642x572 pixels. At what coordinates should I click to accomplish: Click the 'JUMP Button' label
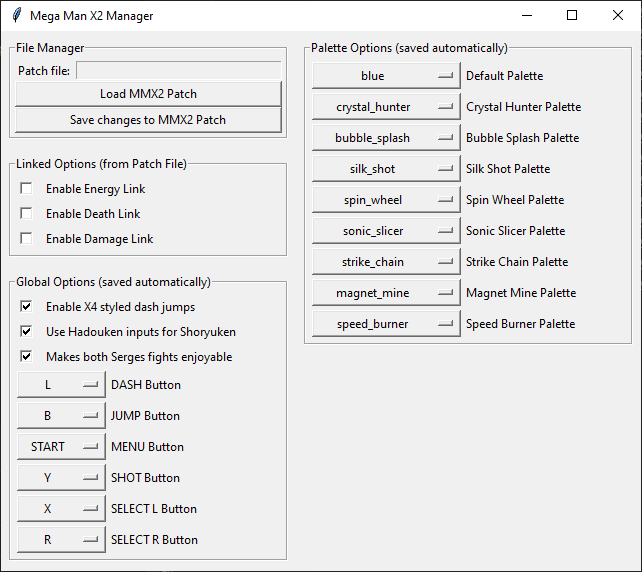(145, 416)
